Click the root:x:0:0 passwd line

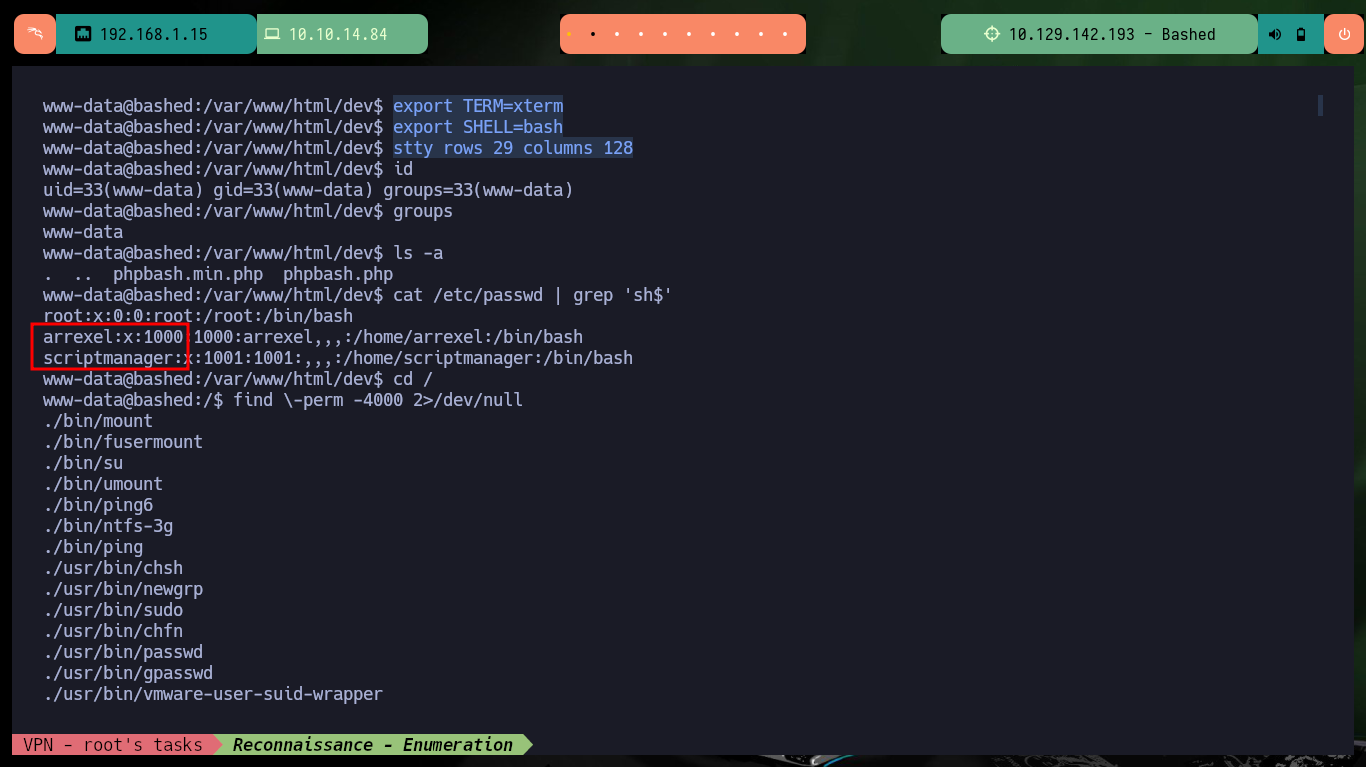198,316
